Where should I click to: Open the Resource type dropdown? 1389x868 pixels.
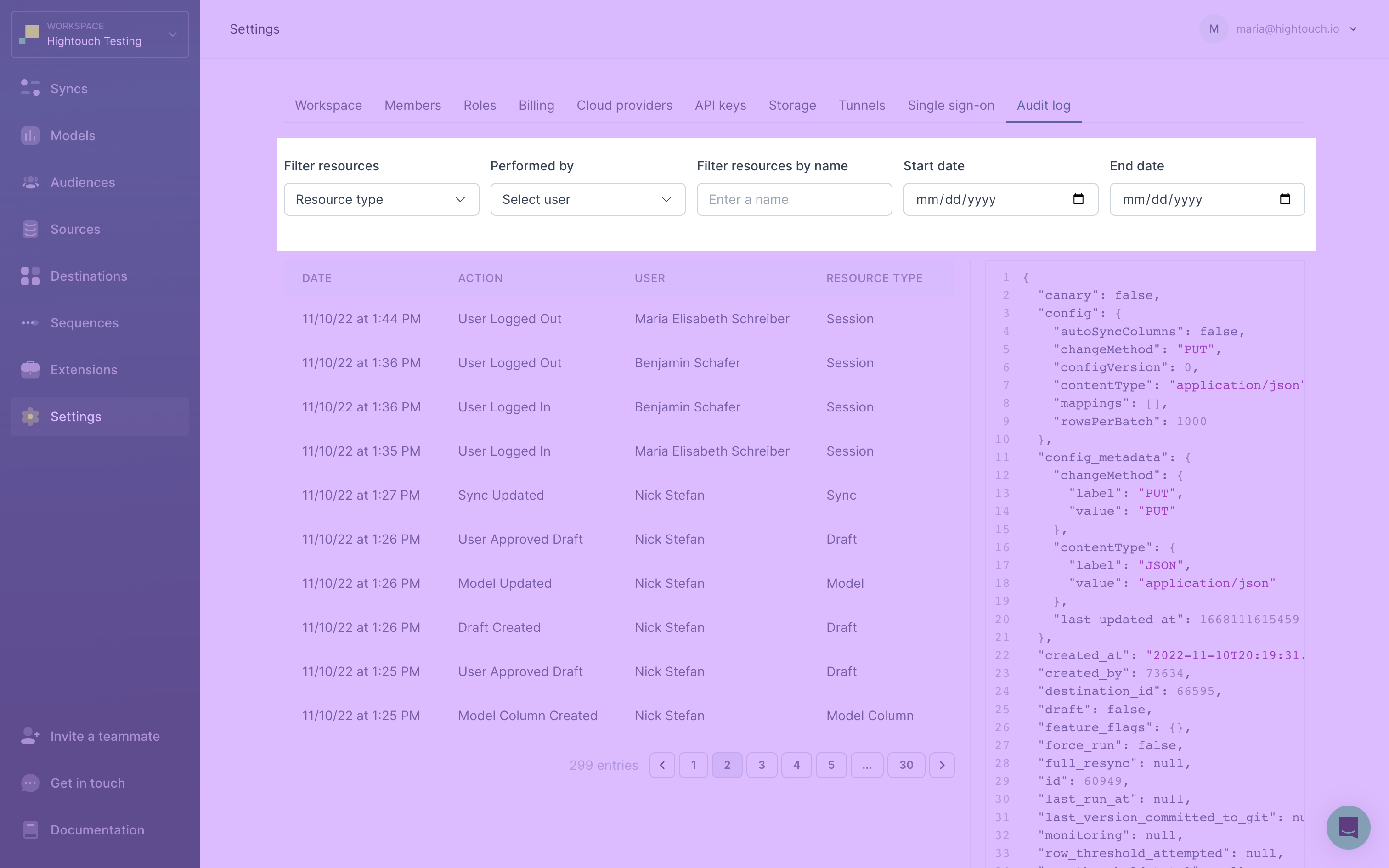pyautogui.click(x=380, y=199)
